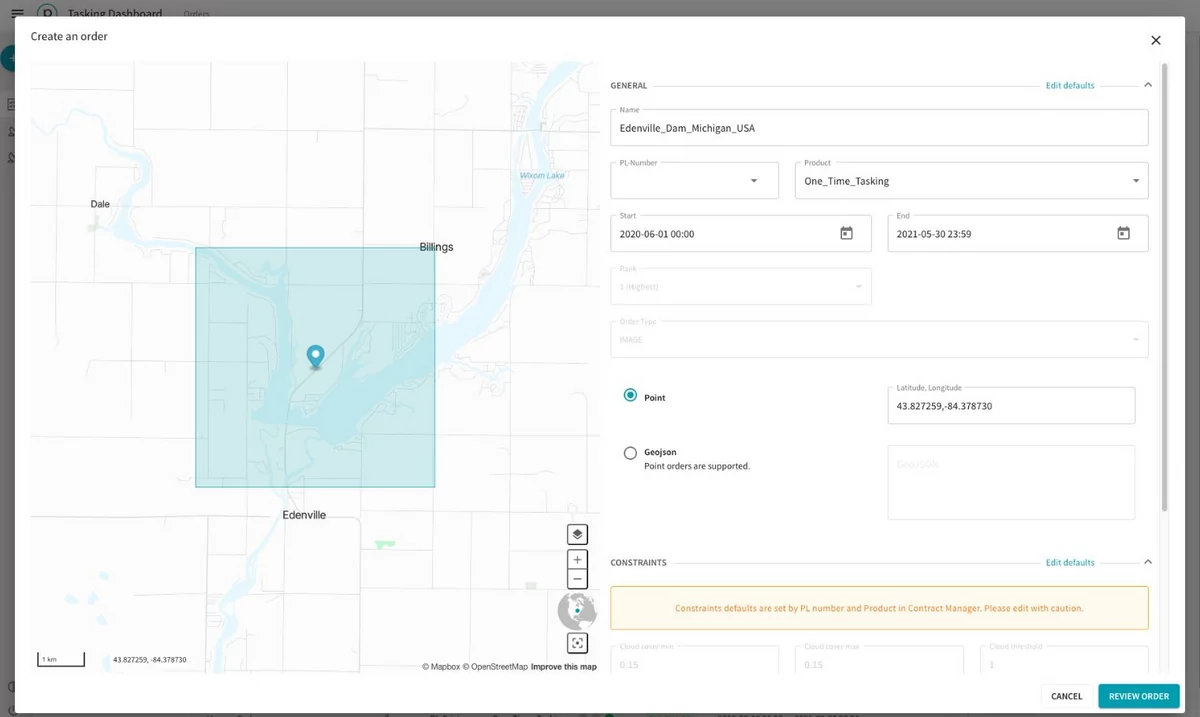The height and width of the screenshot is (717, 1200).
Task: Click the OpenStreetMap attribution link
Action: tap(495, 667)
